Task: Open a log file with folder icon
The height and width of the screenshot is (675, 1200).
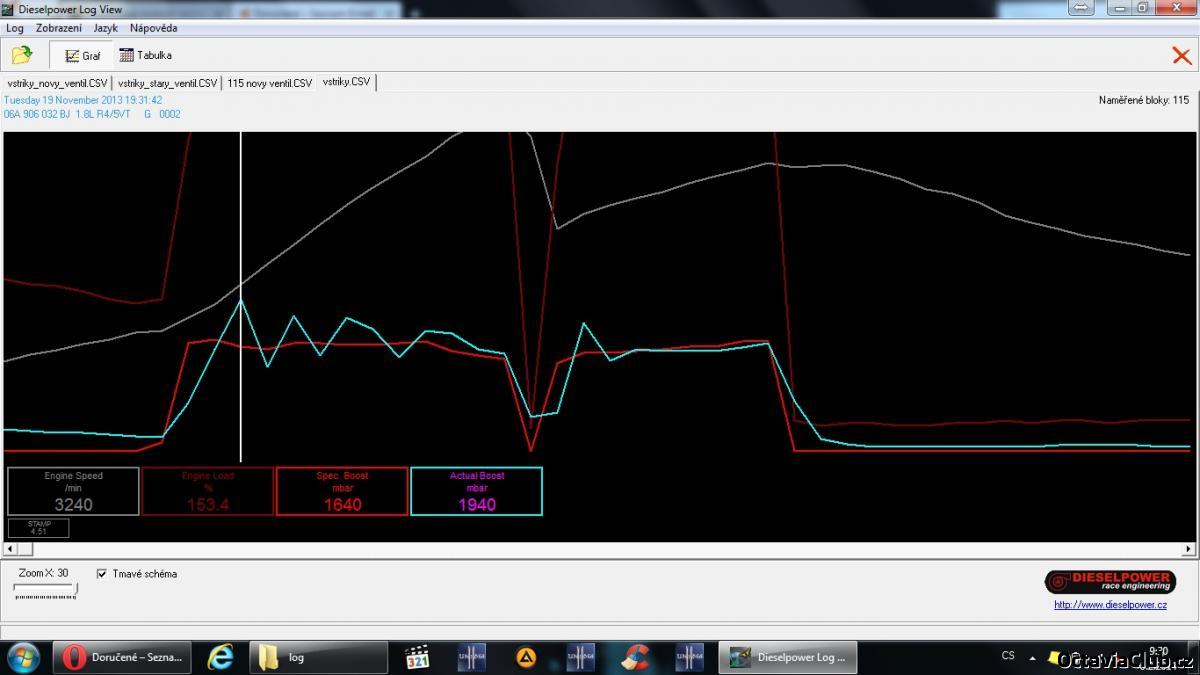Action: [22, 55]
